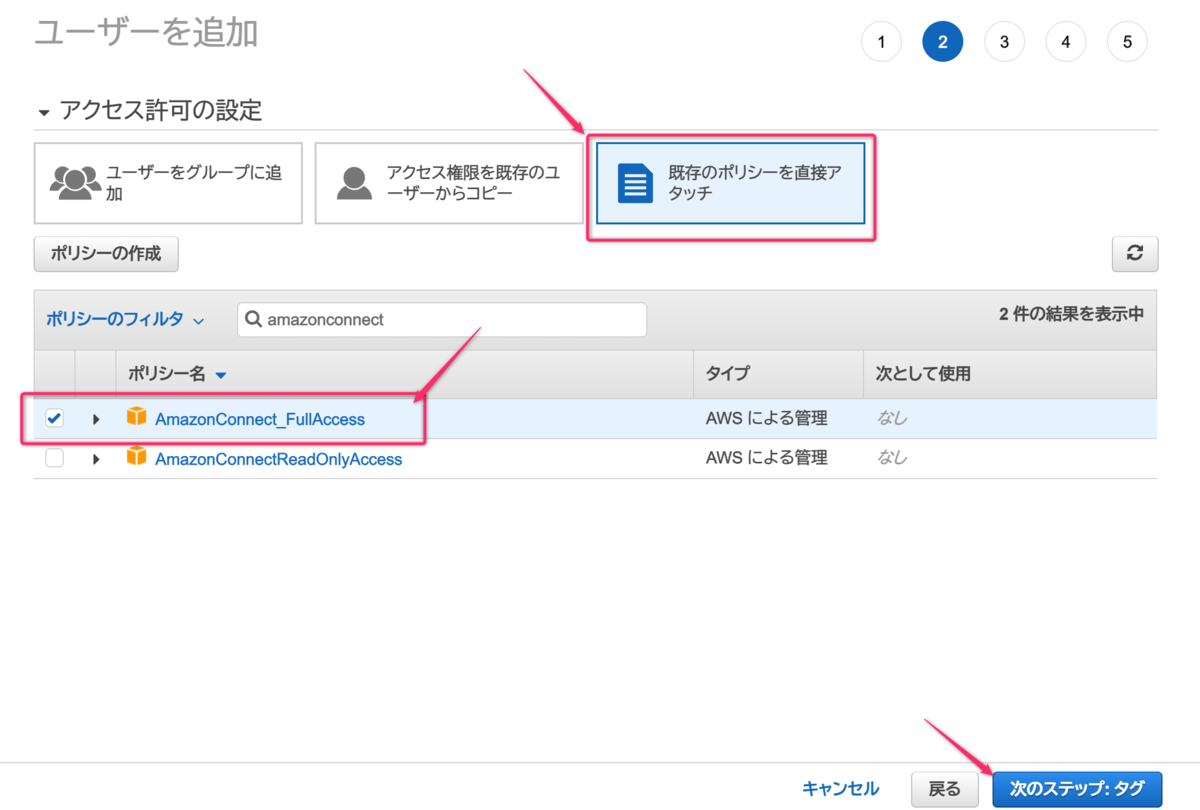Click the orange box icon beside AmazonConnectReadOnlyAccess
Image resolution: width=1200 pixels, height=810 pixels.
click(137, 458)
